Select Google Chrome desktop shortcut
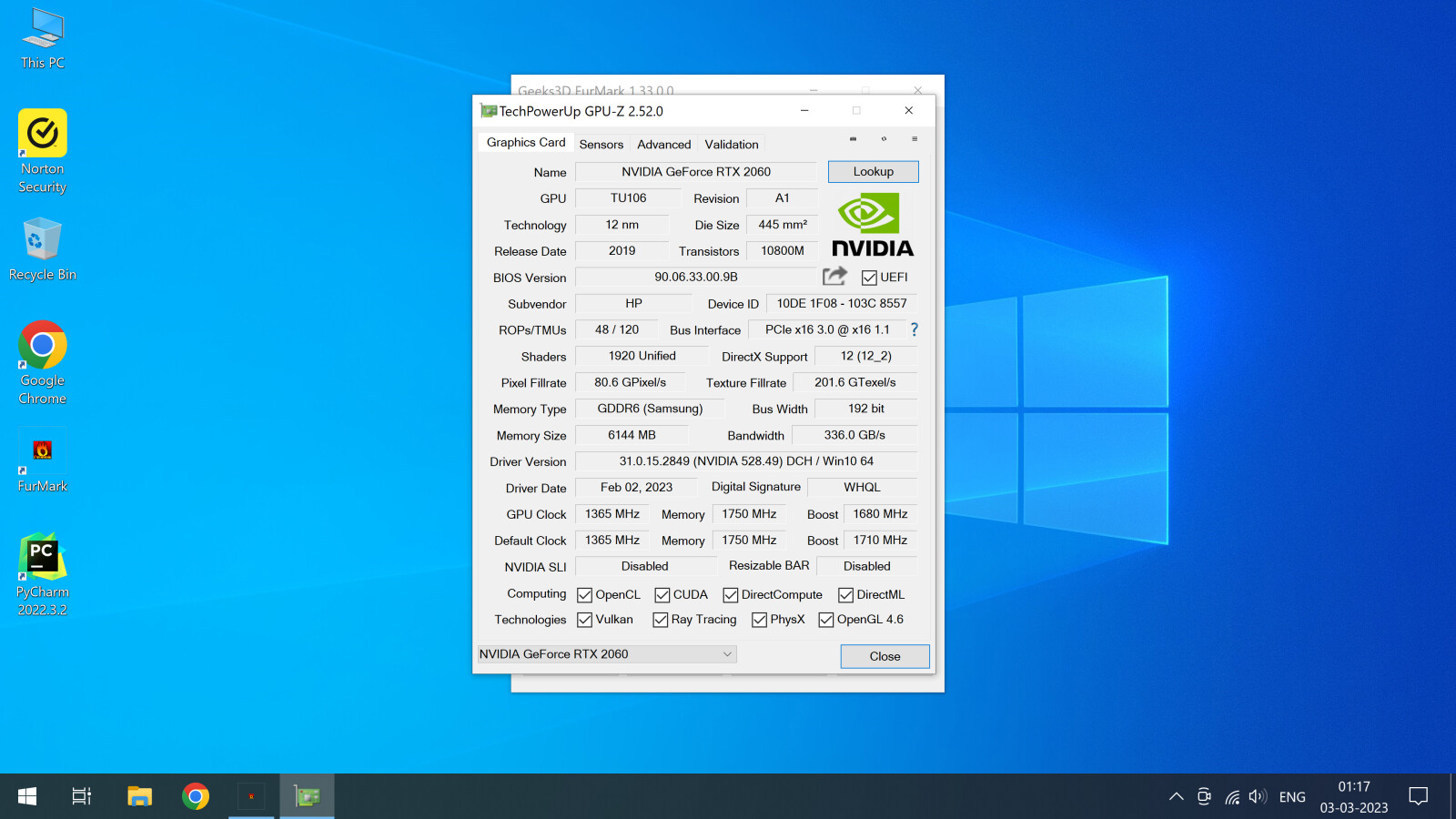The width and height of the screenshot is (1456, 819). point(43,363)
